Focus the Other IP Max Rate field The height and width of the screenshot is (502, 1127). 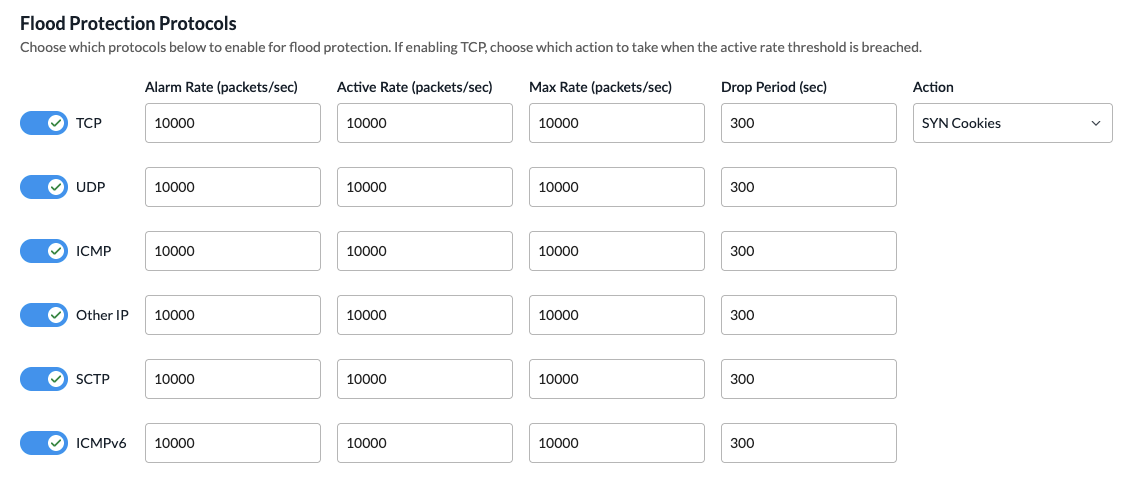pos(617,315)
